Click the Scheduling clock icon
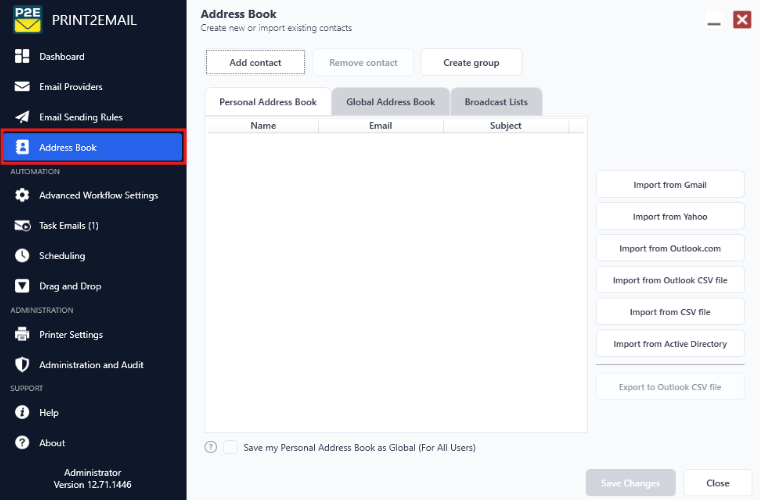The image size is (760, 500). pos(22,255)
